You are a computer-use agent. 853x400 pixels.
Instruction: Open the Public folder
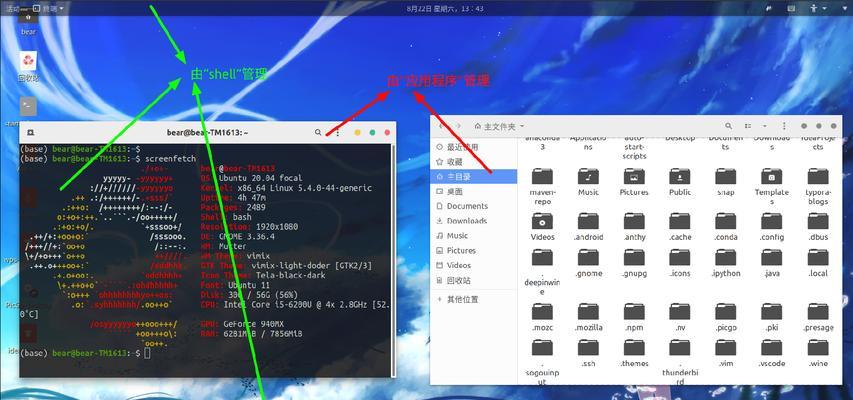[680, 182]
